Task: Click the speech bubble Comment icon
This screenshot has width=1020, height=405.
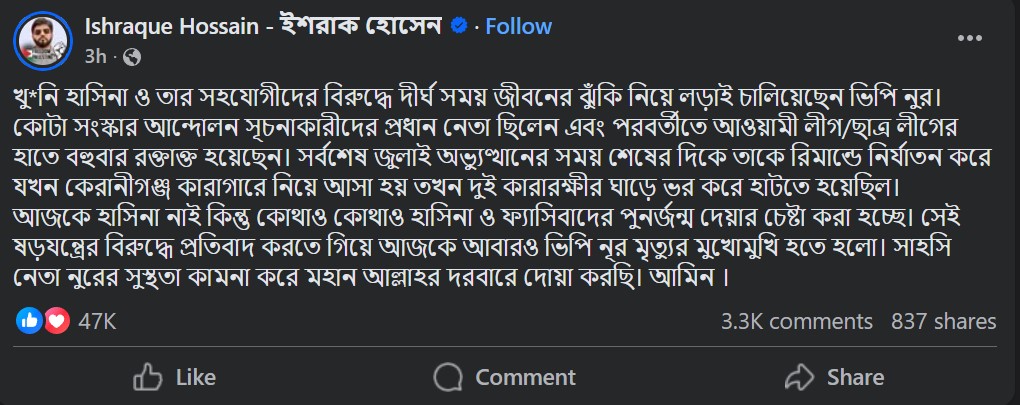Action: click(449, 377)
